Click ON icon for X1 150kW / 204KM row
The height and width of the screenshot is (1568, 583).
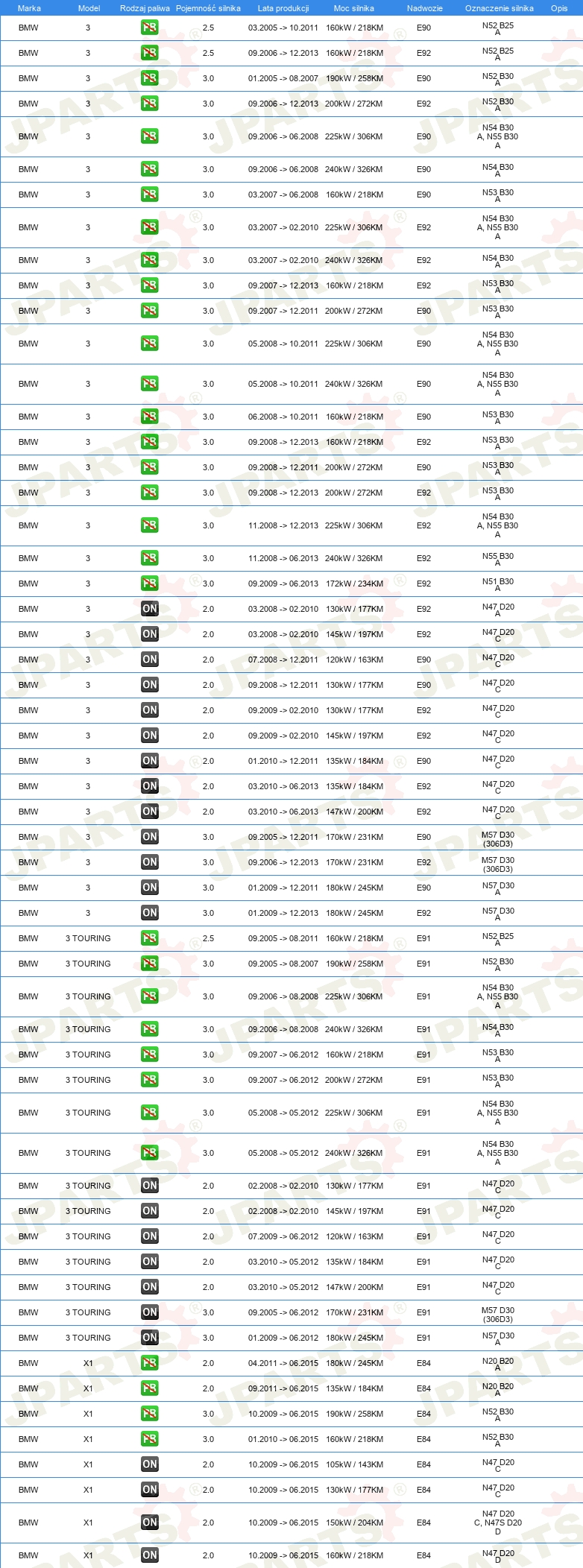[x=149, y=1523]
